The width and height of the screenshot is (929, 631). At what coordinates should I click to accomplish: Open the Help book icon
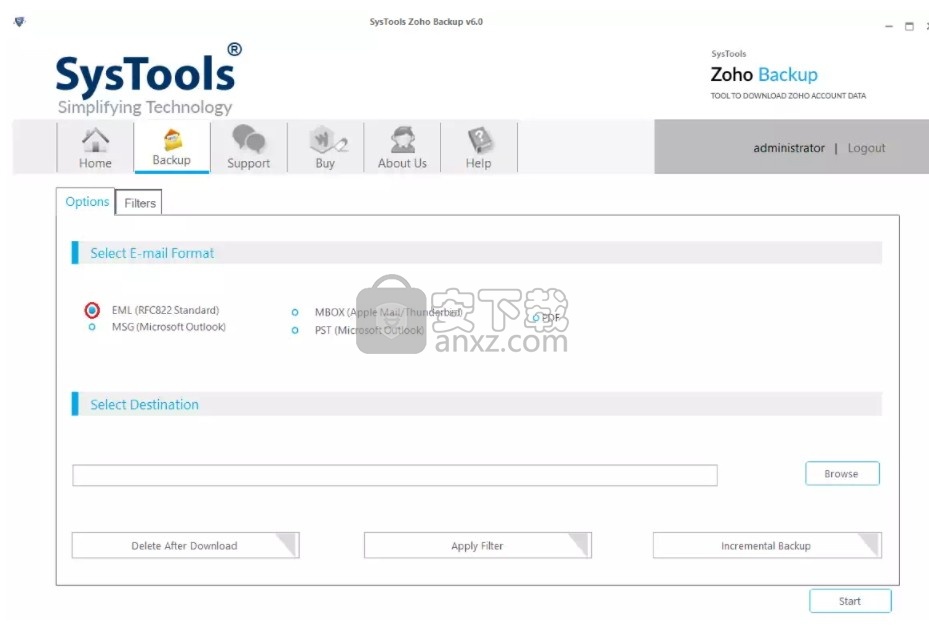pos(479,140)
